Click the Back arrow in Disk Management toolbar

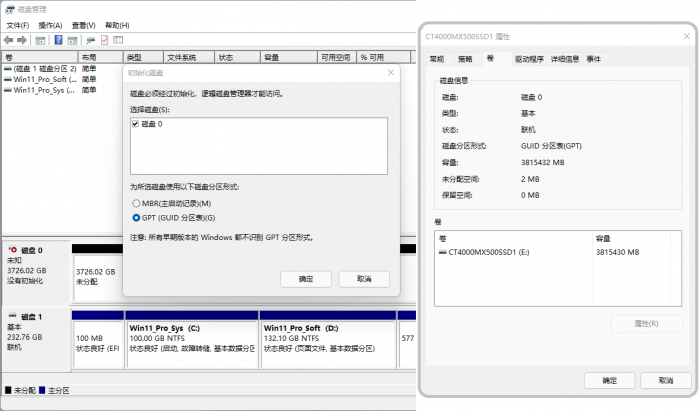pyautogui.click(x=8, y=40)
